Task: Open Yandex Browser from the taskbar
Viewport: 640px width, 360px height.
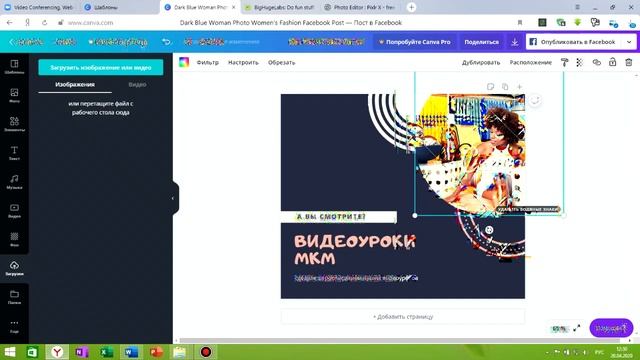Action: [57, 352]
